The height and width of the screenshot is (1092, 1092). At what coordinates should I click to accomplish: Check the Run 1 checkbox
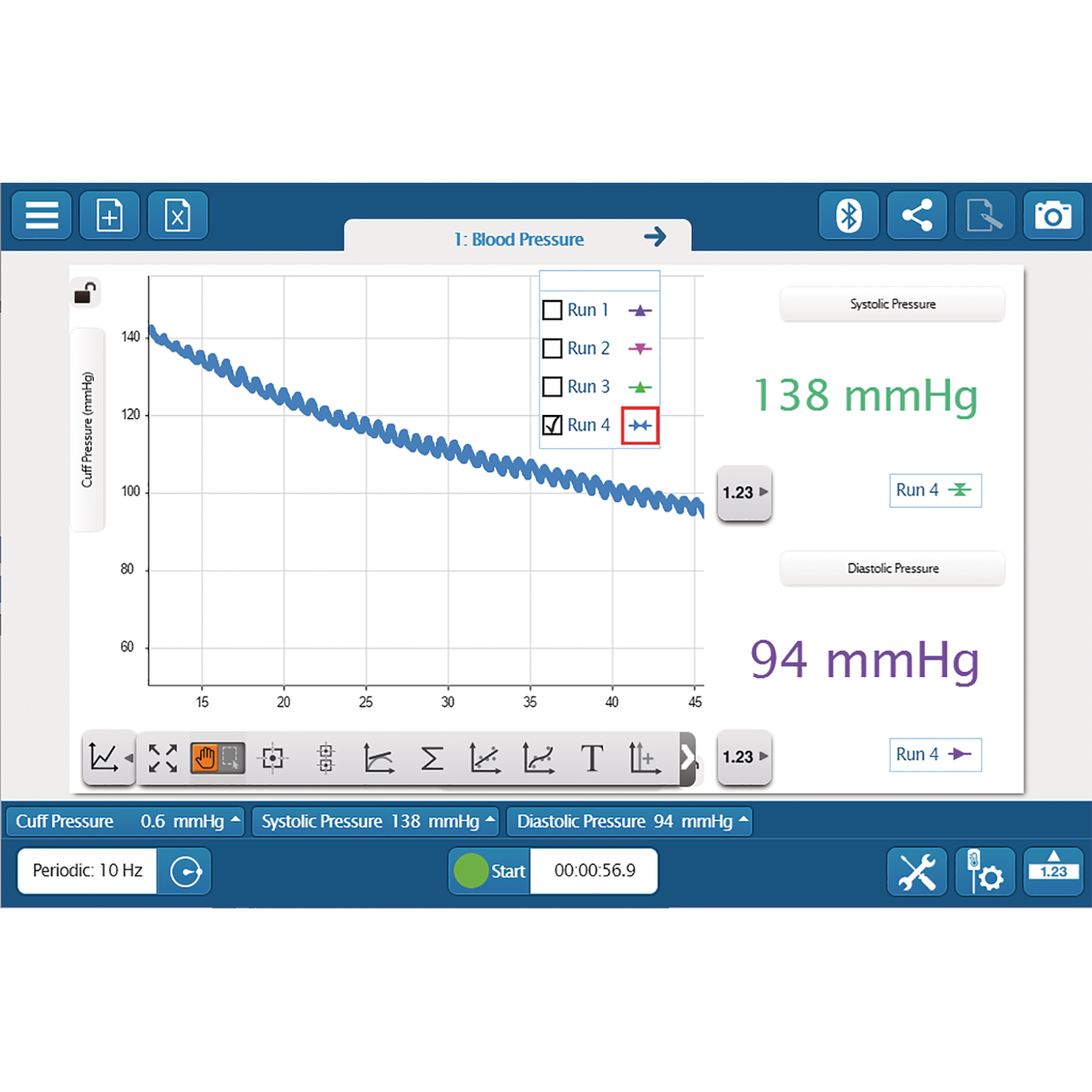click(x=552, y=310)
